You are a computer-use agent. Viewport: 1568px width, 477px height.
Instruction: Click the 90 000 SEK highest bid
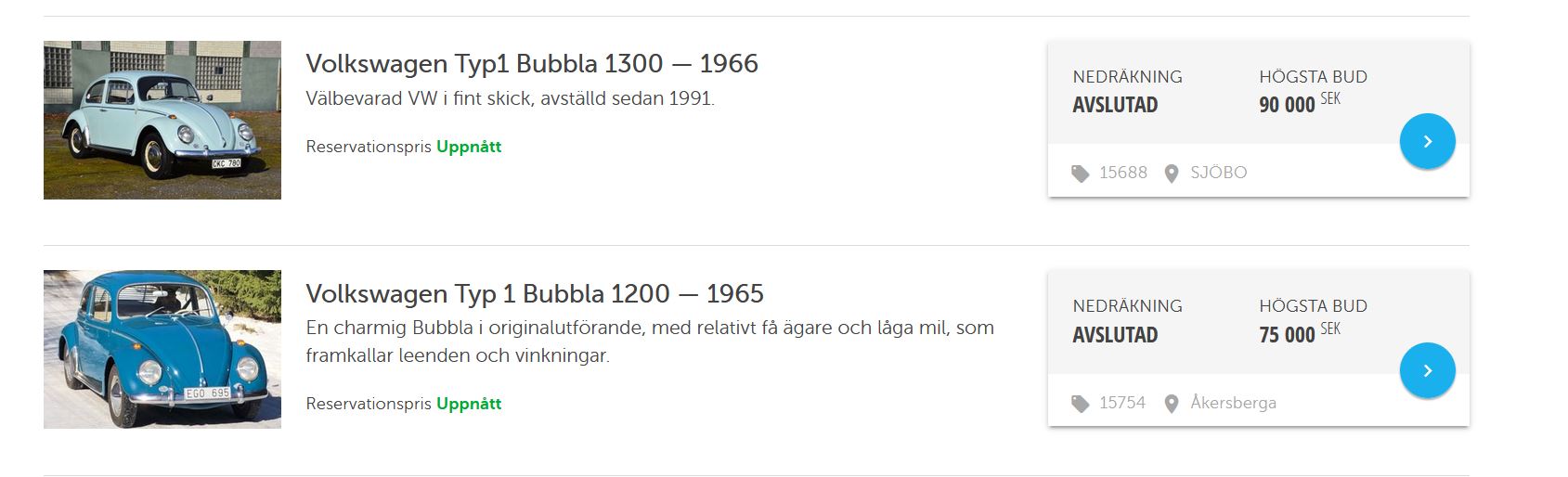1298,103
